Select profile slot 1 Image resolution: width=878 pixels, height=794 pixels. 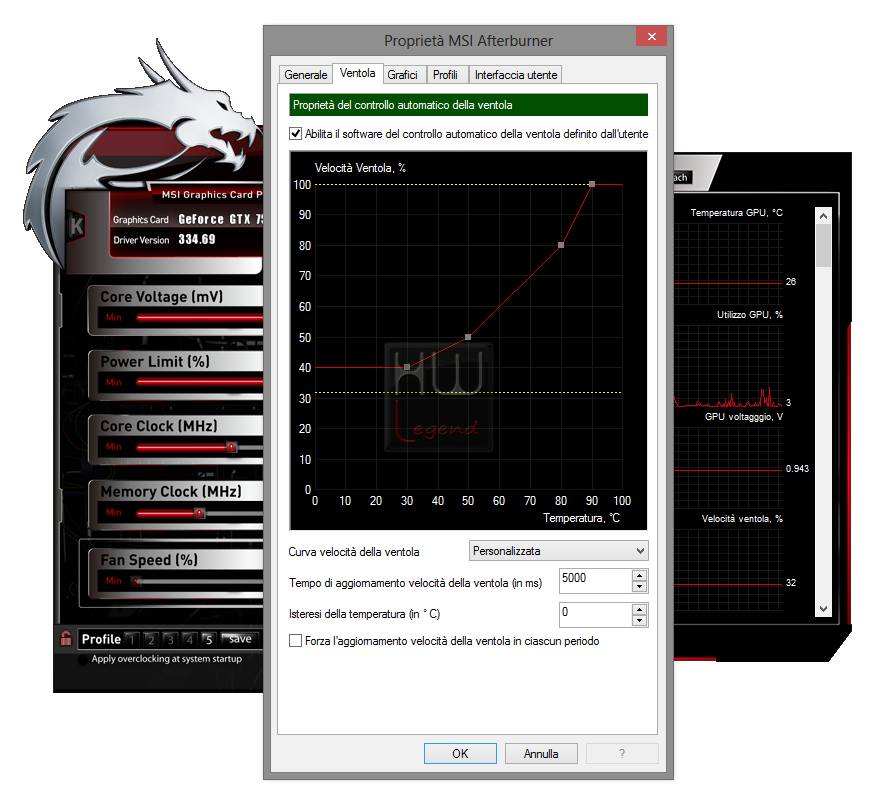point(132,639)
